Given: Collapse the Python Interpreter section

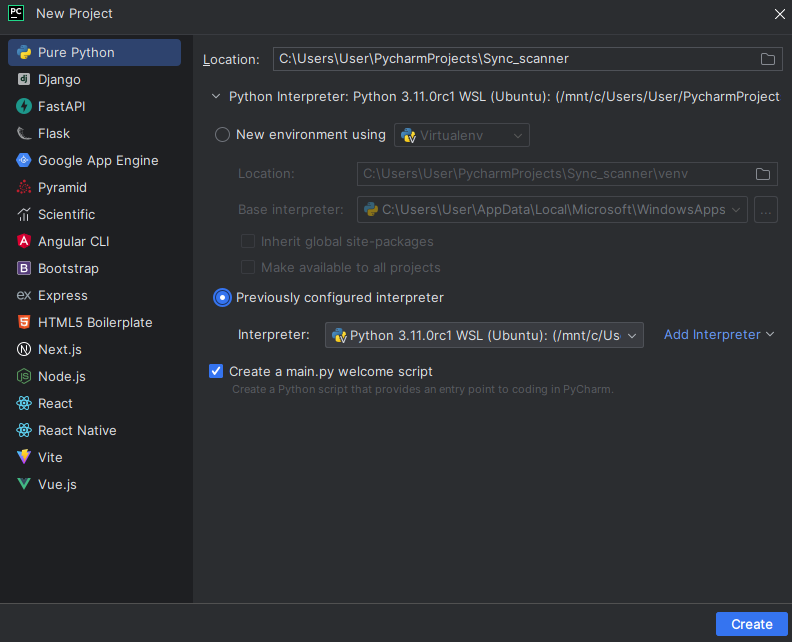Looking at the screenshot, I should pos(216,96).
